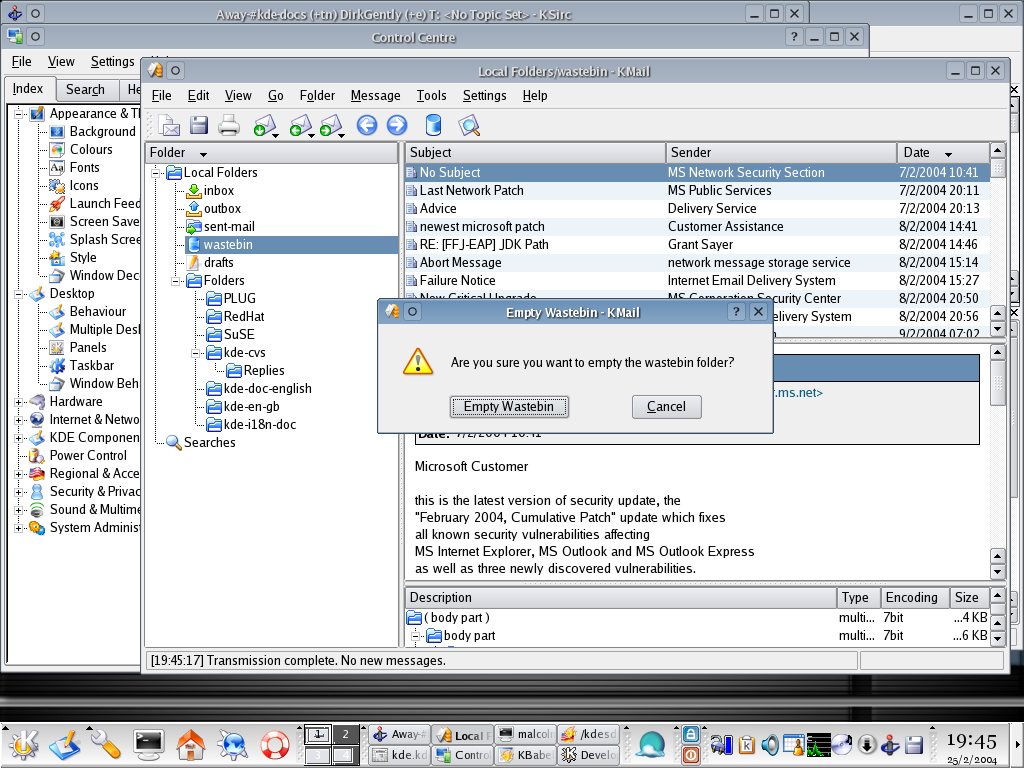Launch Konqueror web browser from the panel
The height and width of the screenshot is (768, 1024).
[x=232, y=744]
